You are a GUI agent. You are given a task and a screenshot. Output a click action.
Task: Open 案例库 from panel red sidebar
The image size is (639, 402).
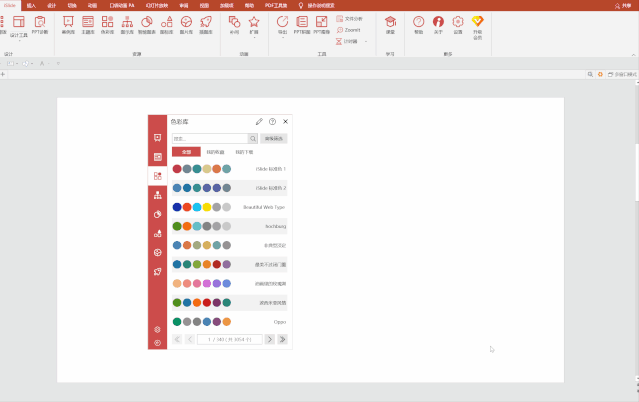(x=158, y=138)
